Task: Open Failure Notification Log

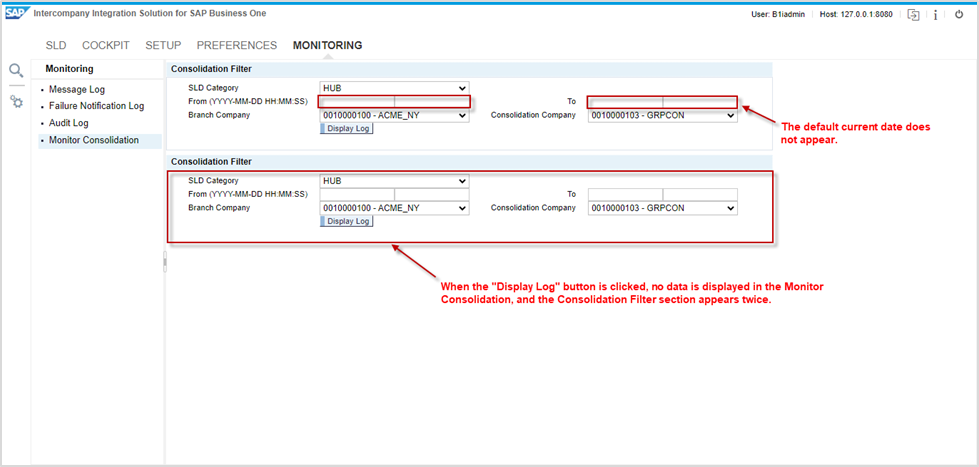Action: point(96,106)
